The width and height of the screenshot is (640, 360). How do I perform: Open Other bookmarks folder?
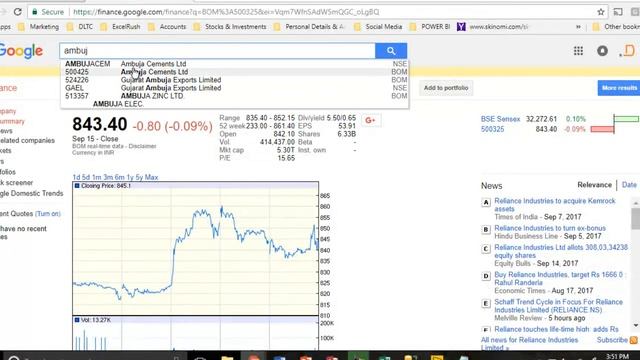pos(616,27)
